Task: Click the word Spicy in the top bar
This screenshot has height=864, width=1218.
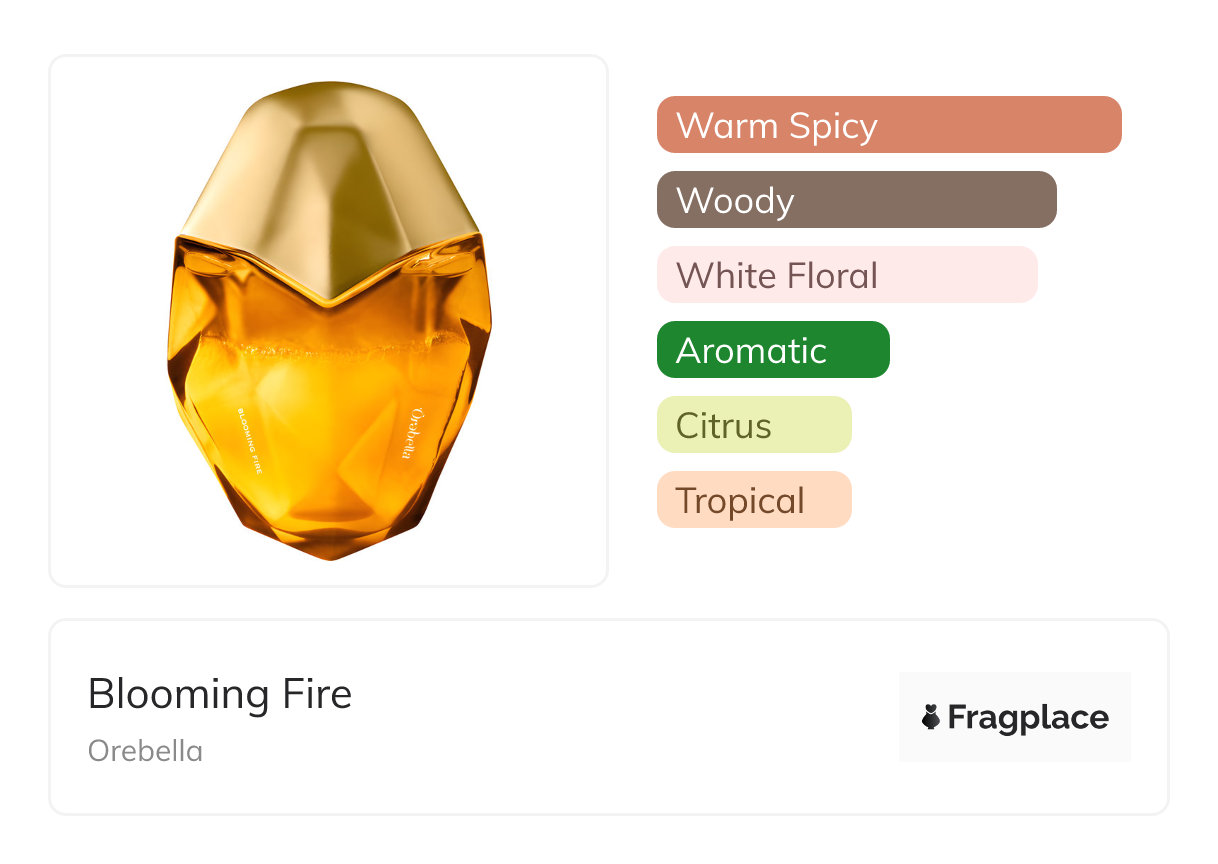Action: [x=832, y=125]
